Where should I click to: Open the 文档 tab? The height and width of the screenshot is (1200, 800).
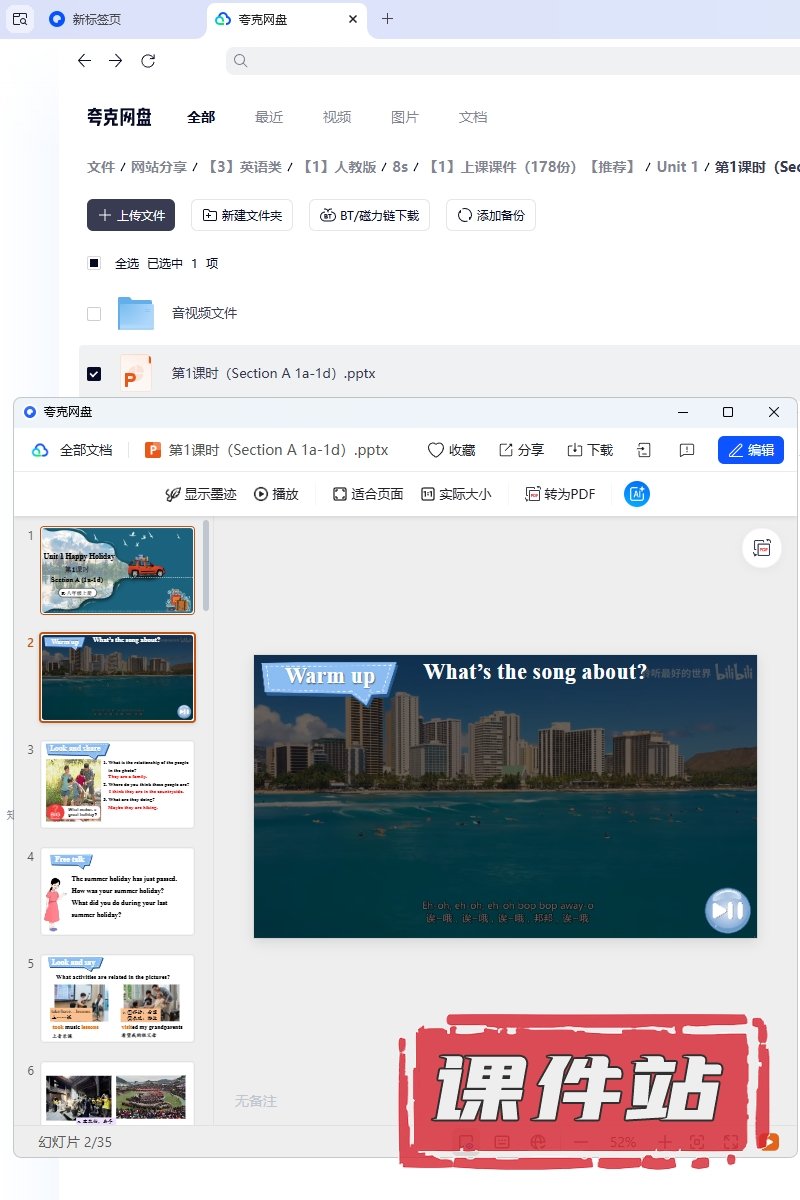(473, 117)
